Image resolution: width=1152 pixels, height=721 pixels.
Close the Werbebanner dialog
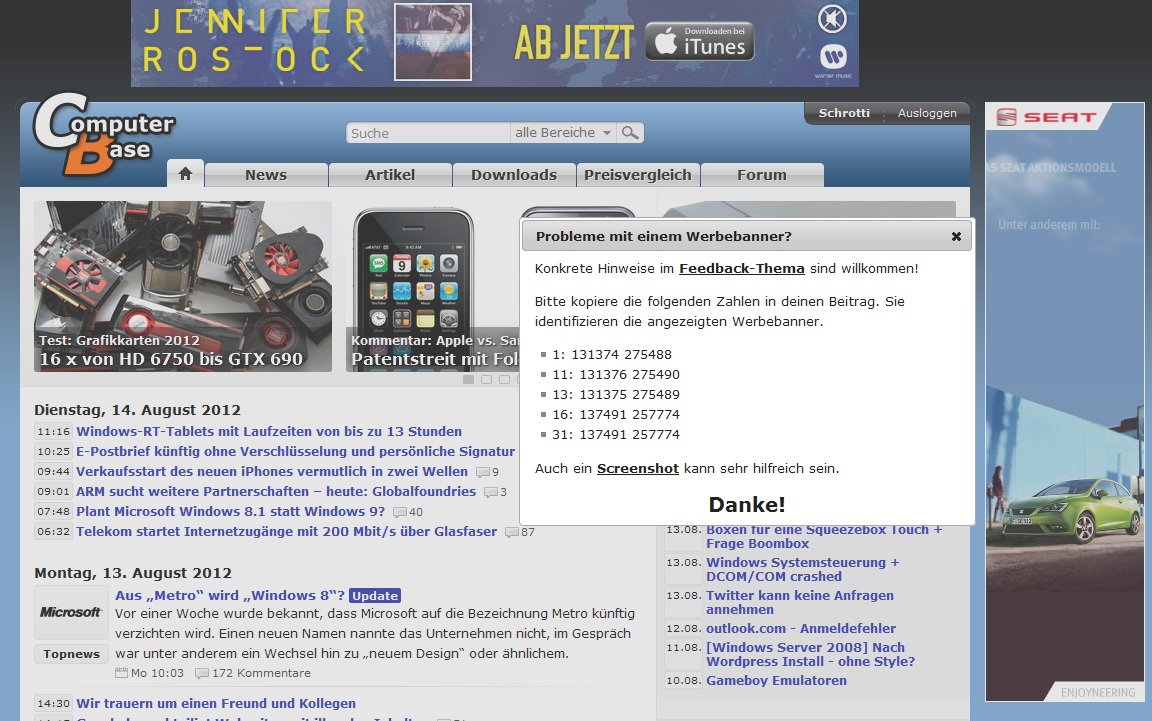[956, 236]
